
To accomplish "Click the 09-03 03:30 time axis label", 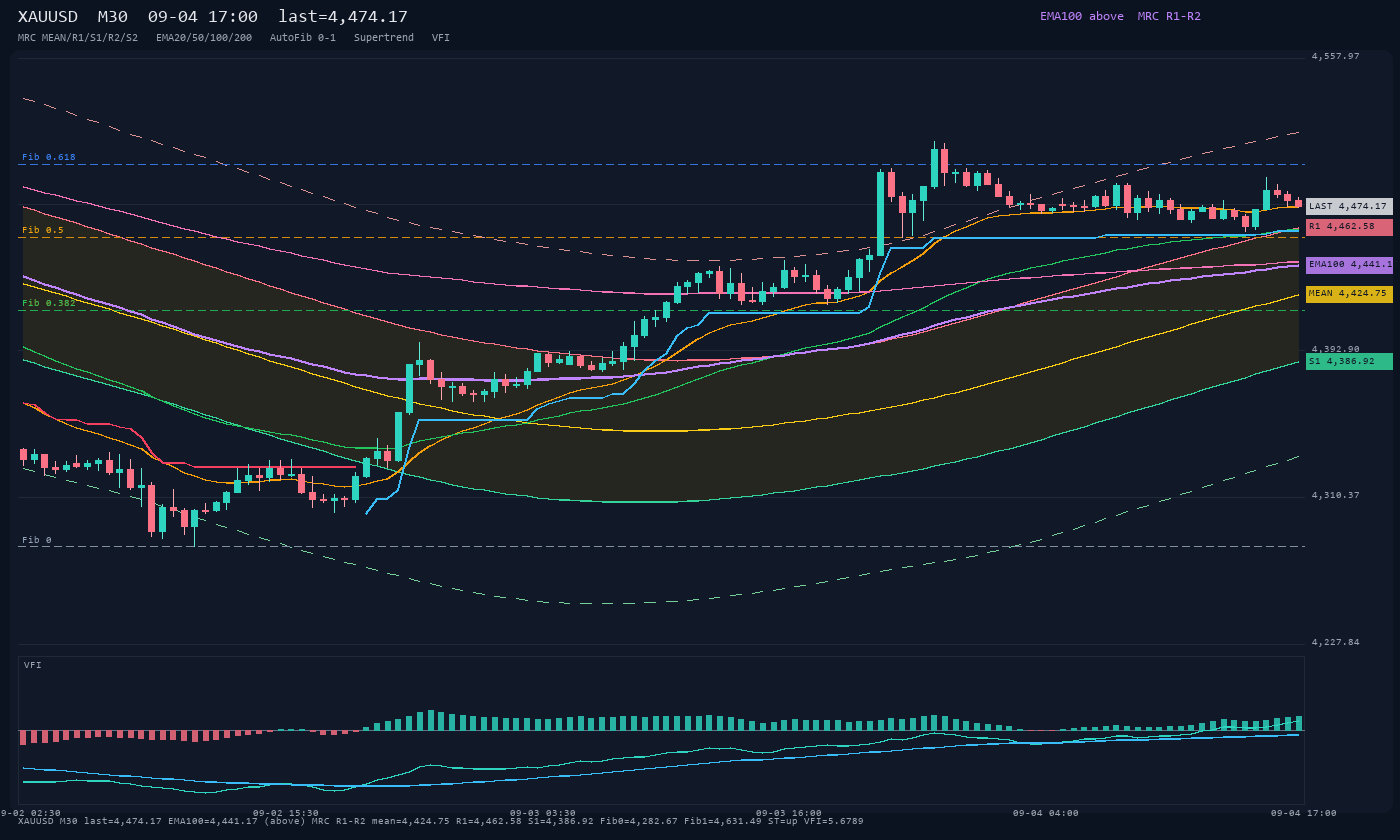I will (543, 813).
